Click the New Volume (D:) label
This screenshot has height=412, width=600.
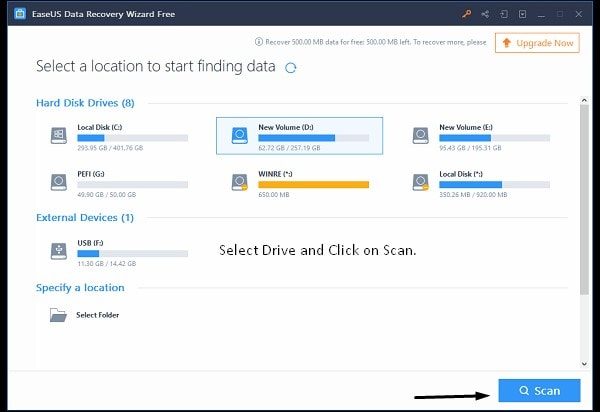286,127
